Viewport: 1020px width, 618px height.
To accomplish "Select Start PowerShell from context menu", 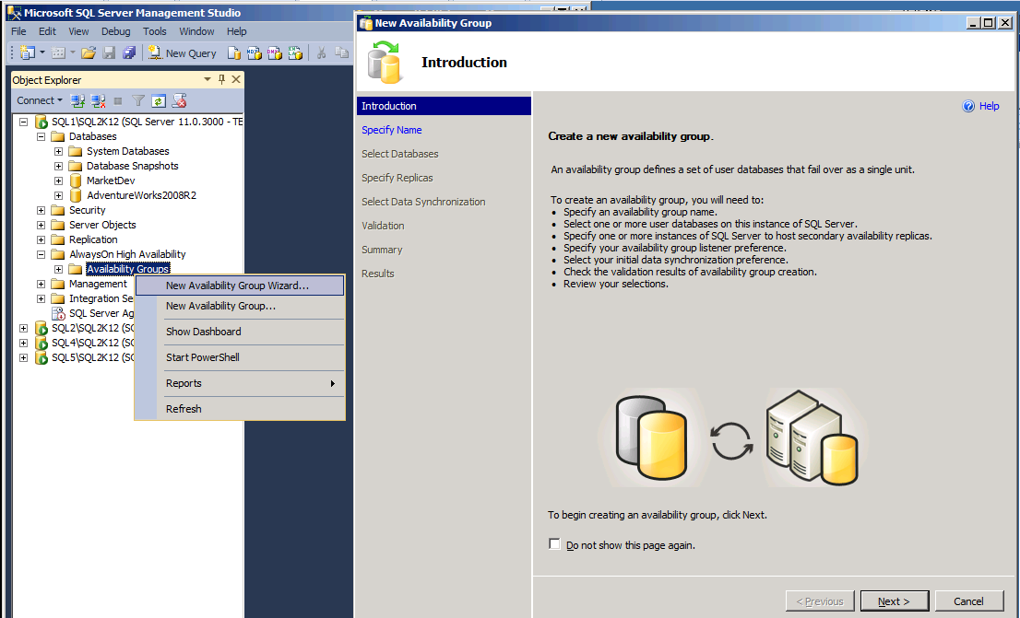I will coord(239,357).
